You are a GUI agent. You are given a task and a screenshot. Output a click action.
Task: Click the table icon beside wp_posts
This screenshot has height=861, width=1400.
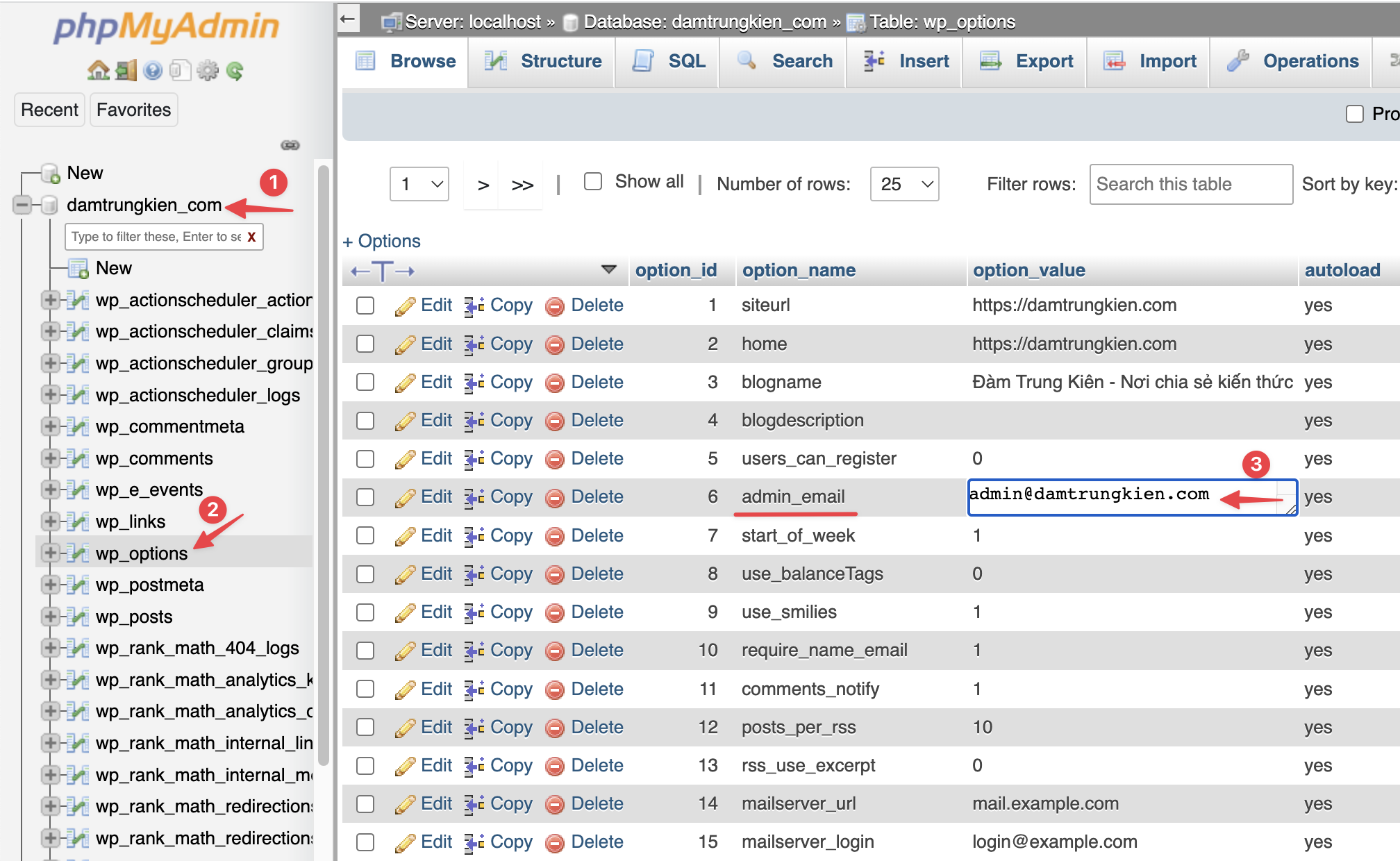pos(78,617)
